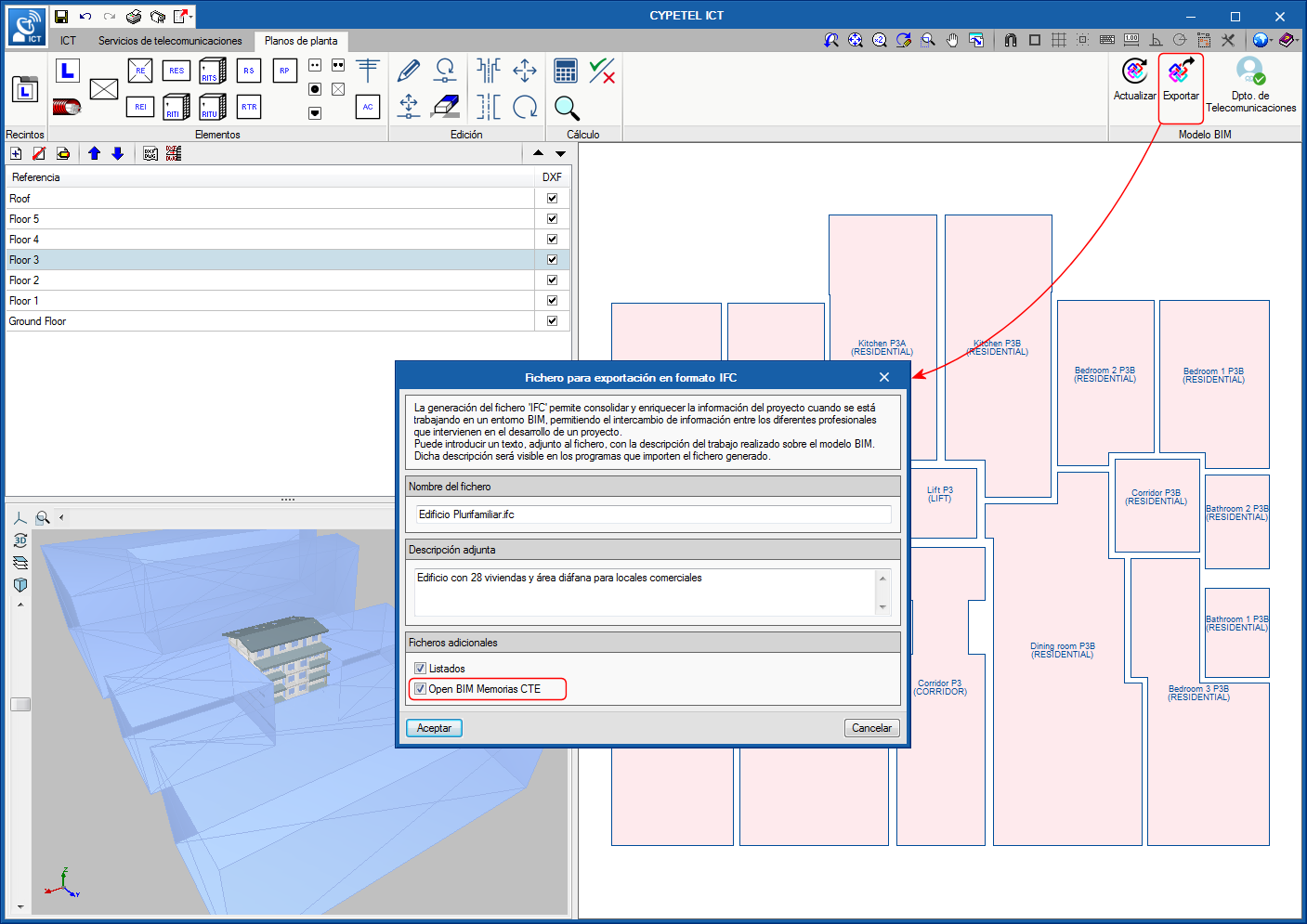The width and height of the screenshot is (1307, 924).
Task: Open the help book dropdown arrow
Action: [1297, 40]
